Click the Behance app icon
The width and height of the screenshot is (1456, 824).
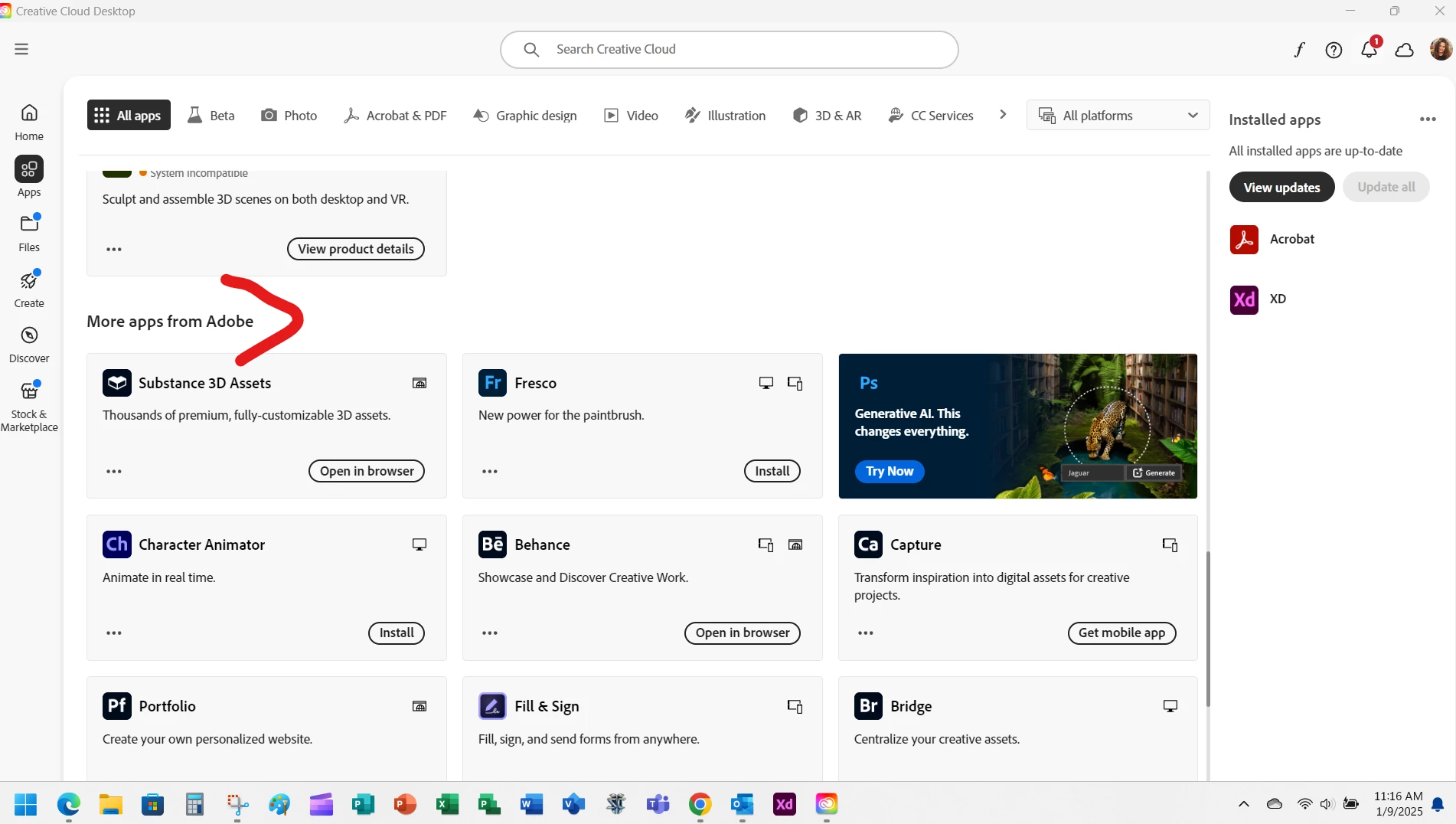pyautogui.click(x=492, y=544)
